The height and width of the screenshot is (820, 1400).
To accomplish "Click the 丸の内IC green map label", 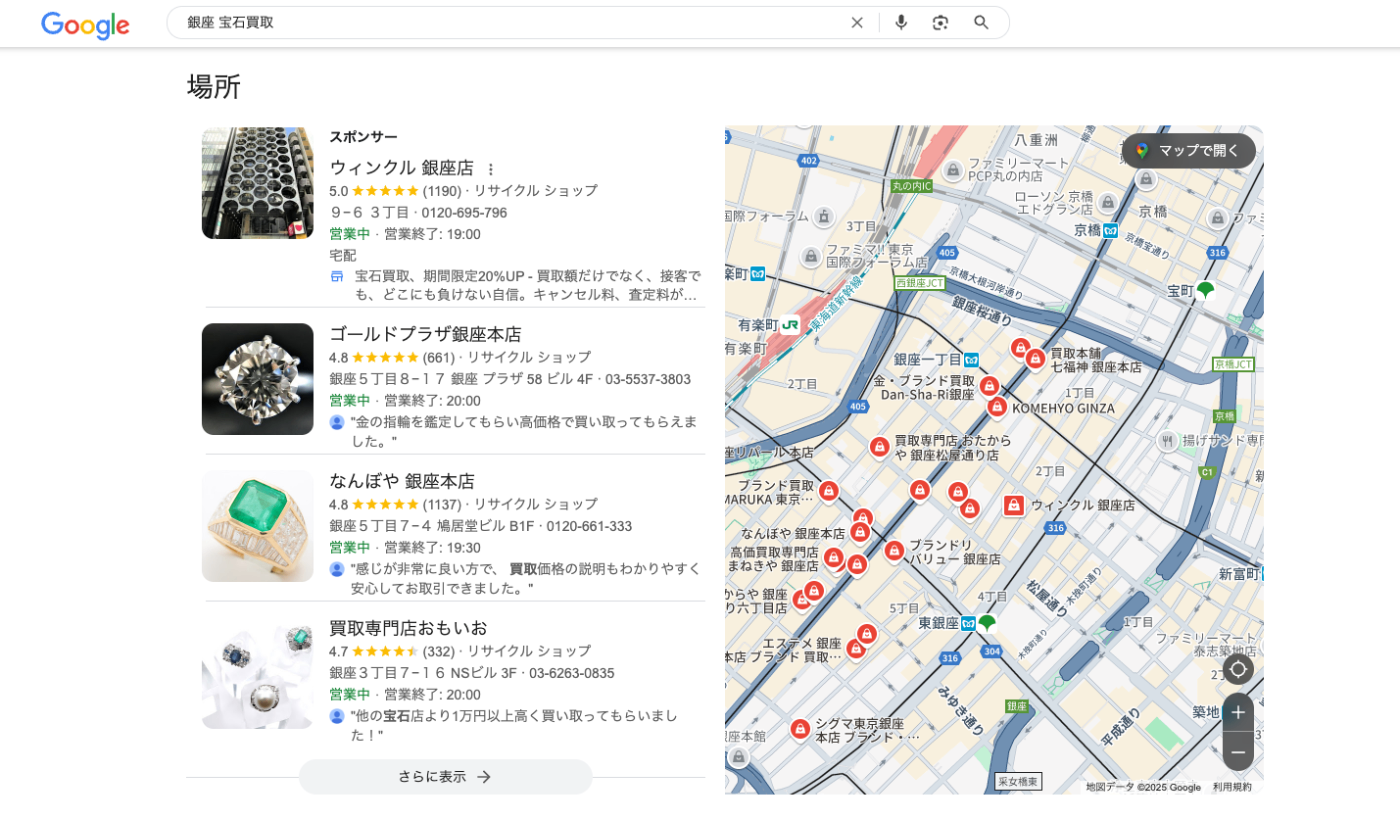I will pyautogui.click(x=912, y=186).
